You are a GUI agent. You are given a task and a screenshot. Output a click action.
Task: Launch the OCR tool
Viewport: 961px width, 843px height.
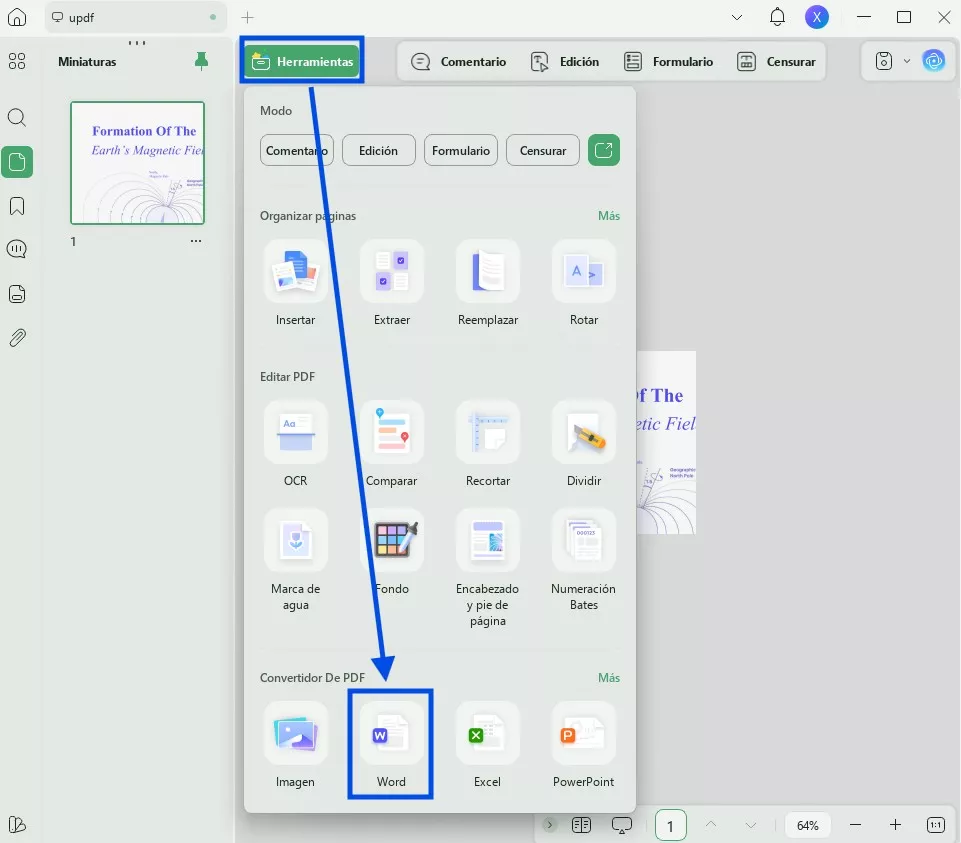(x=295, y=444)
